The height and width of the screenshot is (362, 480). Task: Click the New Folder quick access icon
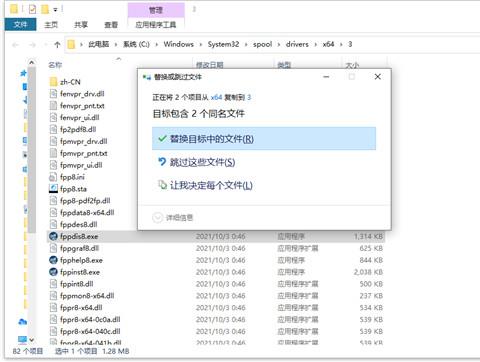pyautogui.click(x=45, y=9)
